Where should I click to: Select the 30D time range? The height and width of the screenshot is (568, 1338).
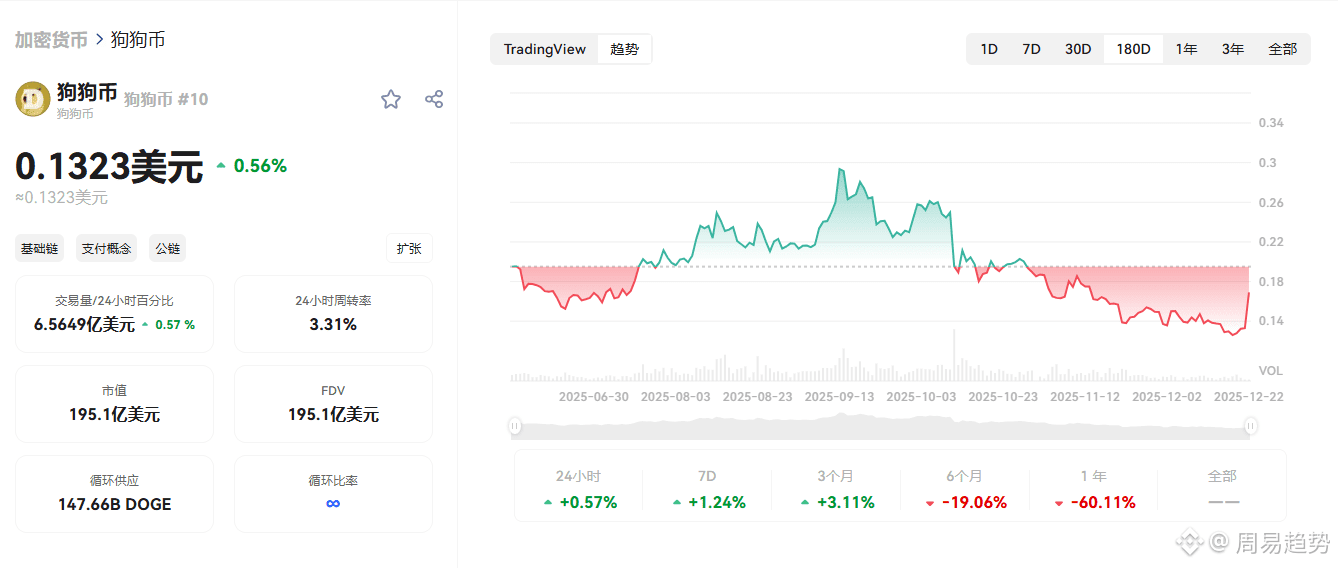tap(1078, 49)
